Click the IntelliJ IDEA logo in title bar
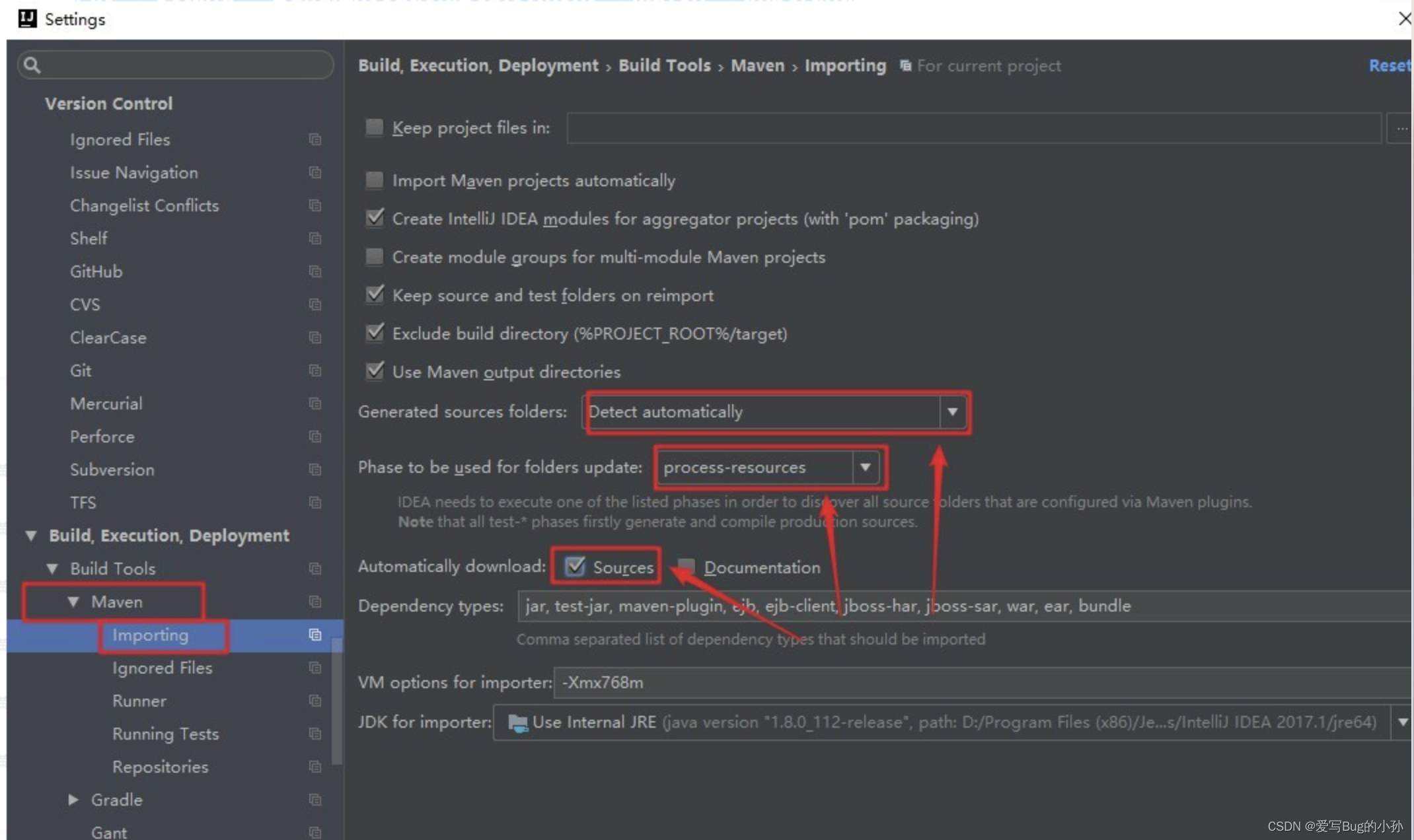 point(27,18)
